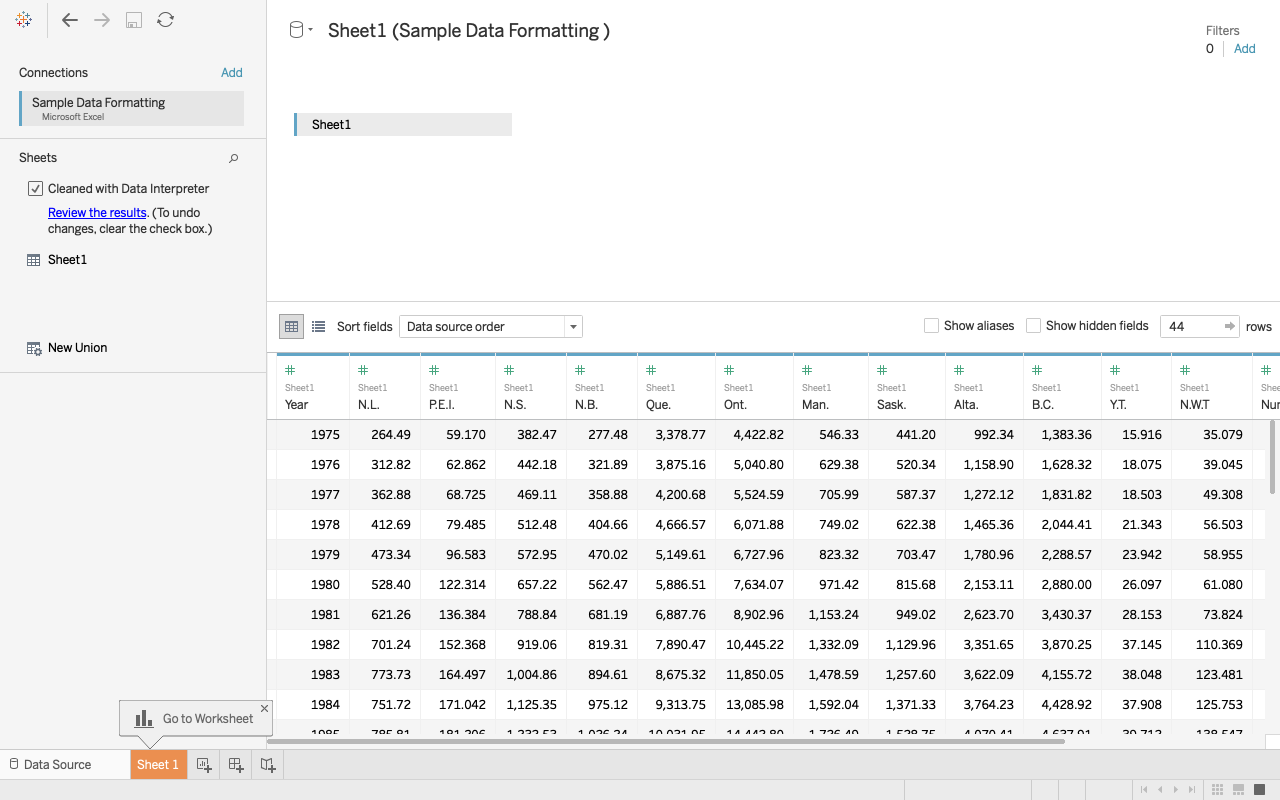The image size is (1280, 800).
Task: Change data type icon above B.C. column
Action: click(x=1037, y=371)
